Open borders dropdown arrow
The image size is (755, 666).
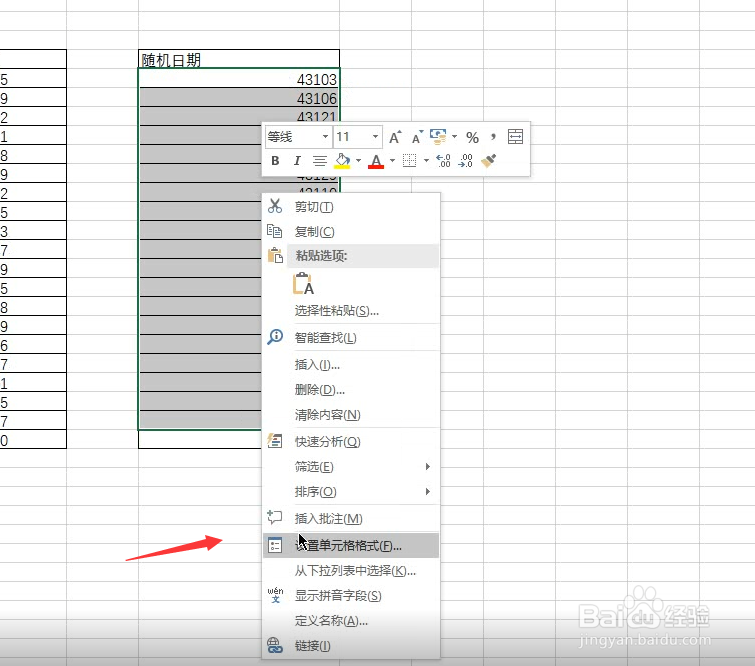[x=426, y=160]
